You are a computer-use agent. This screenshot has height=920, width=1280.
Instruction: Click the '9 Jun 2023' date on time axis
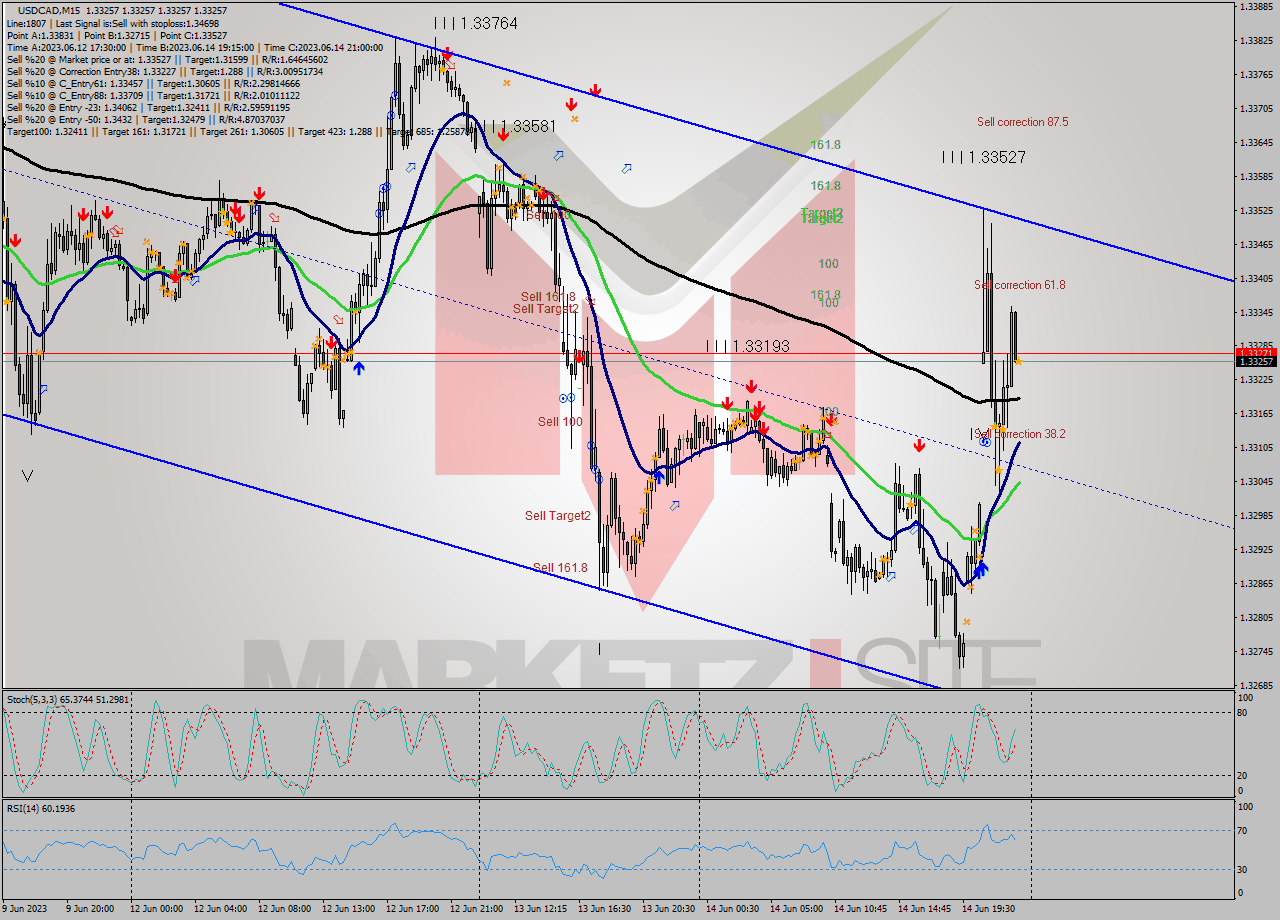24,909
